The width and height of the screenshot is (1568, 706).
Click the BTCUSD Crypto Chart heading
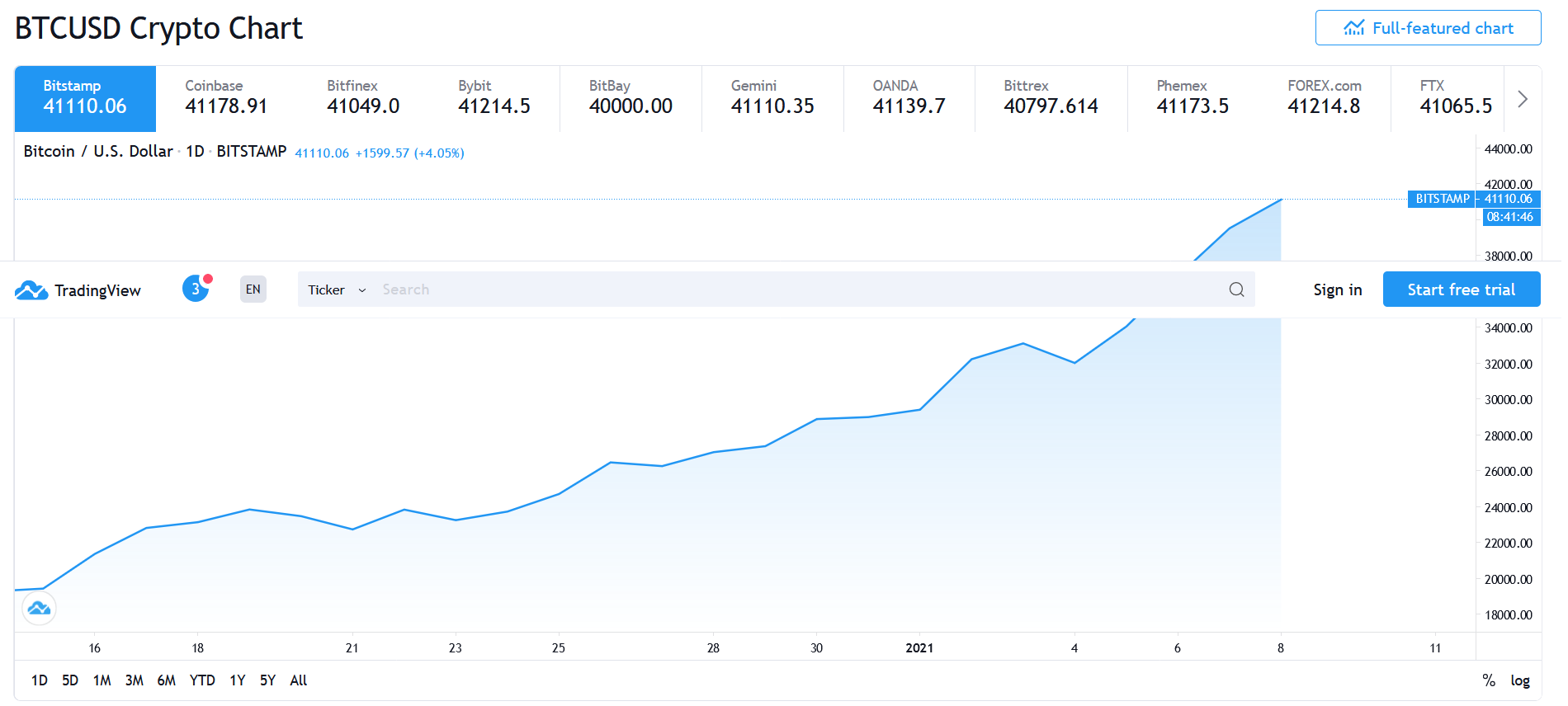point(158,28)
